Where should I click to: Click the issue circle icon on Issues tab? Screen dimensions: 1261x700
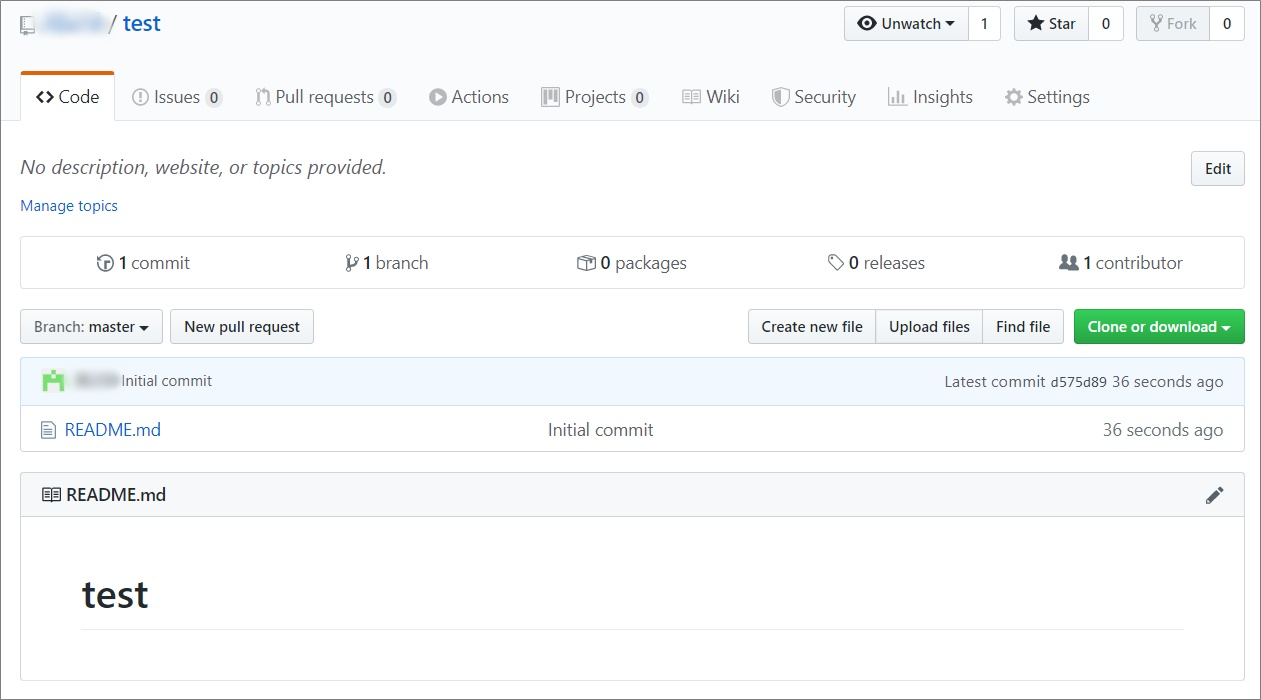(x=140, y=97)
